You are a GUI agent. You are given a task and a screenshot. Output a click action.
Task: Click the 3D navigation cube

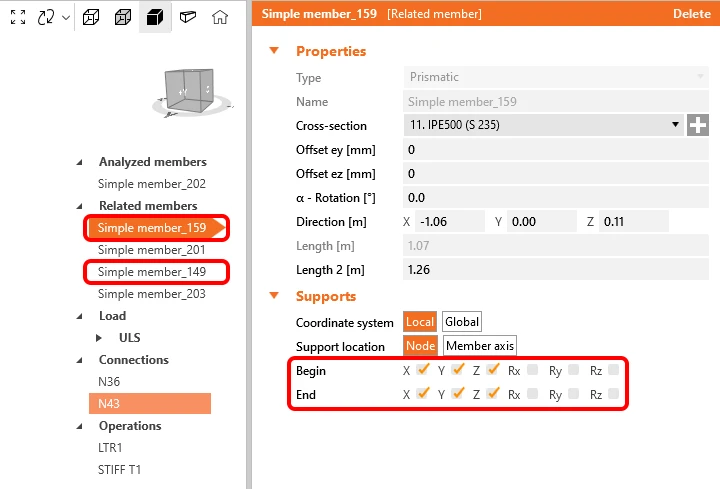(x=189, y=90)
